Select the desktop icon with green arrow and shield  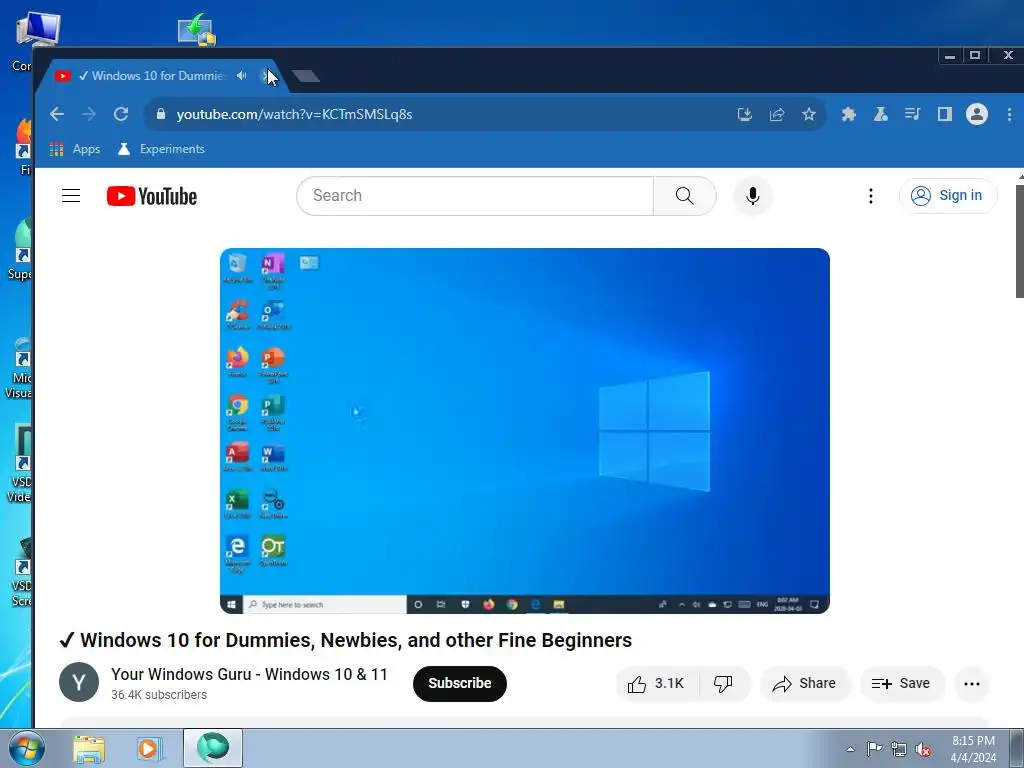click(x=198, y=30)
